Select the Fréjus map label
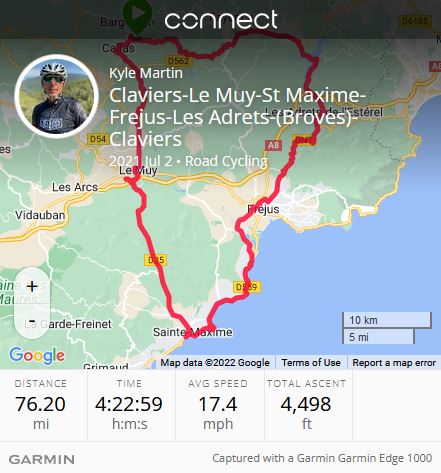 (x=263, y=209)
